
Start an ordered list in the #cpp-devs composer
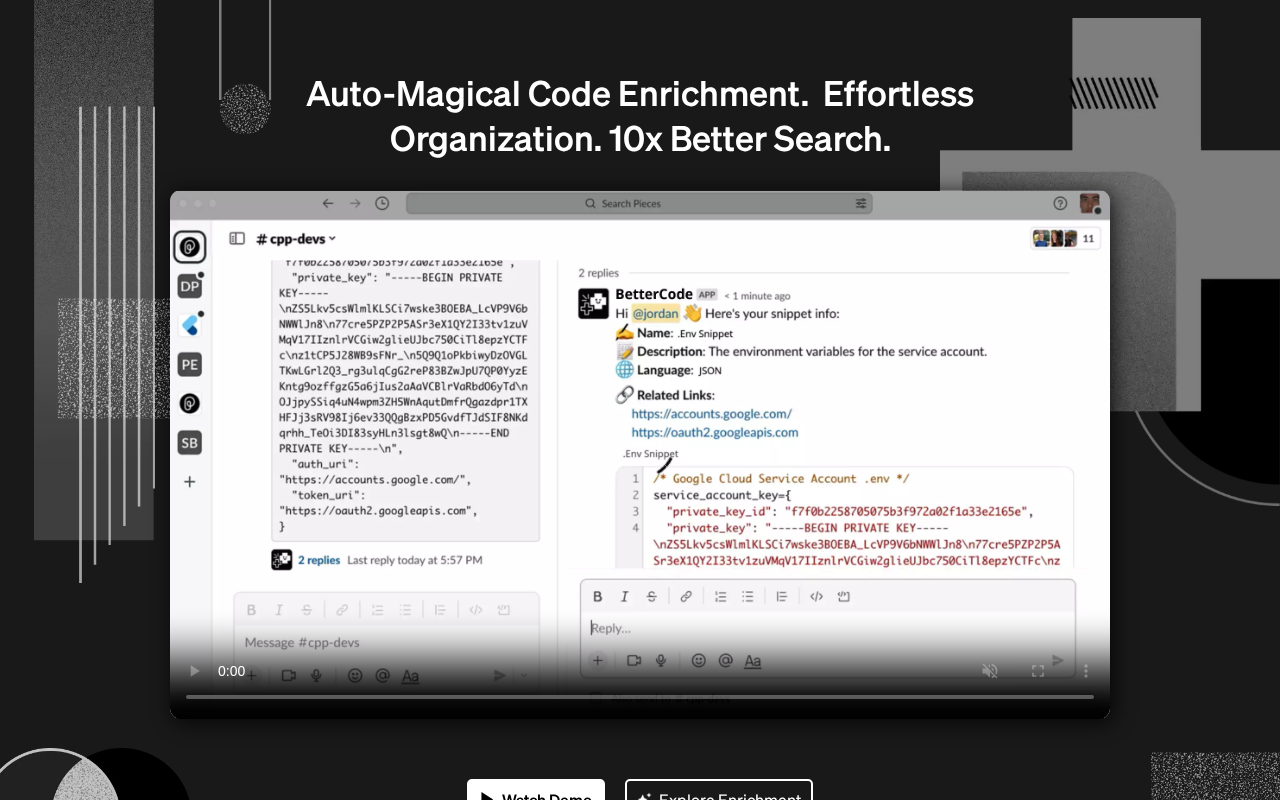pyautogui.click(x=377, y=609)
